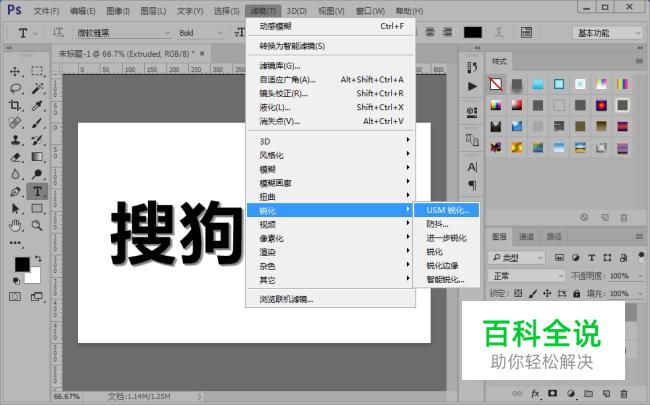Click 浏览联机滤镜 menu entry

(x=330, y=299)
